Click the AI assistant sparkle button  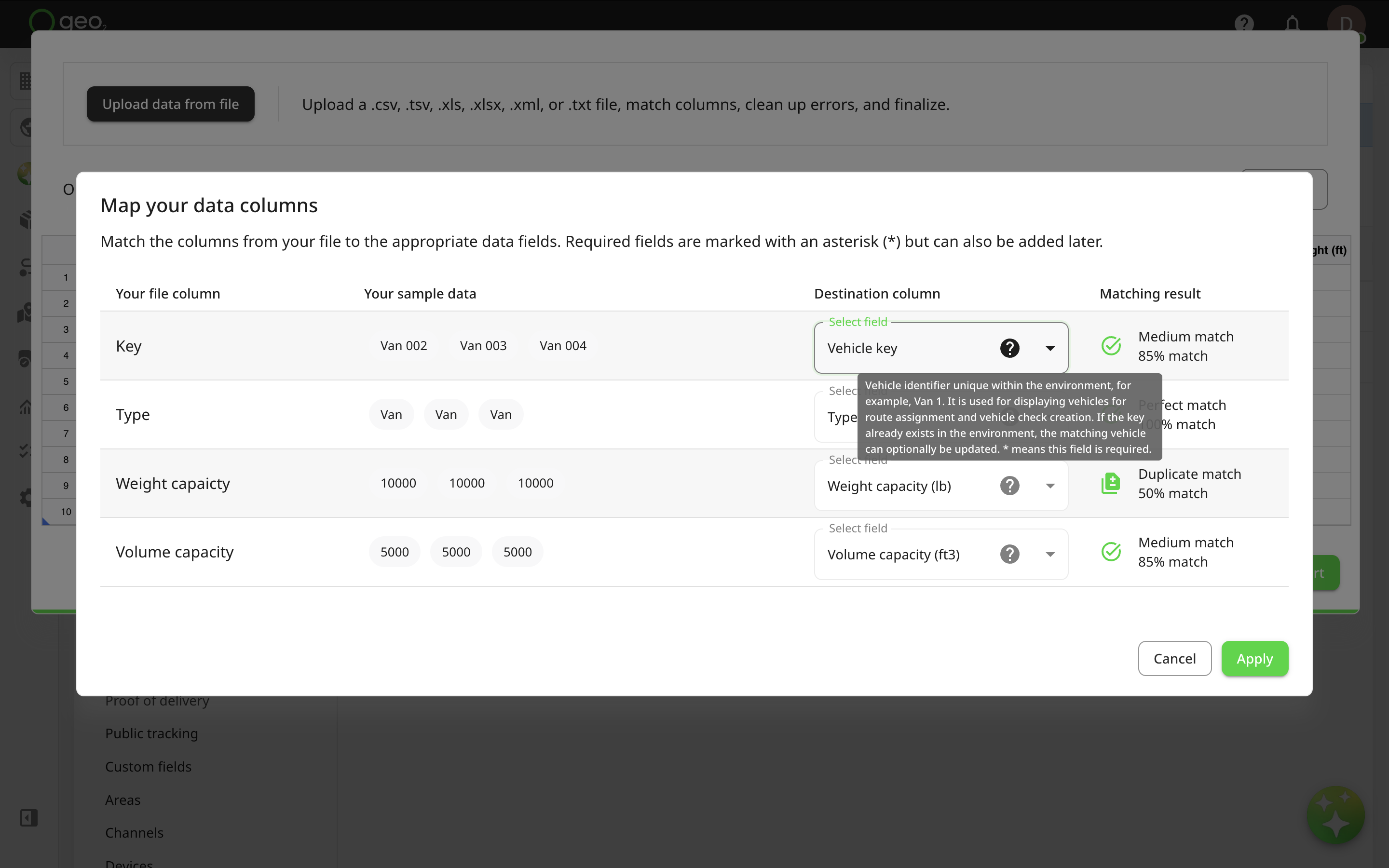(x=1335, y=815)
